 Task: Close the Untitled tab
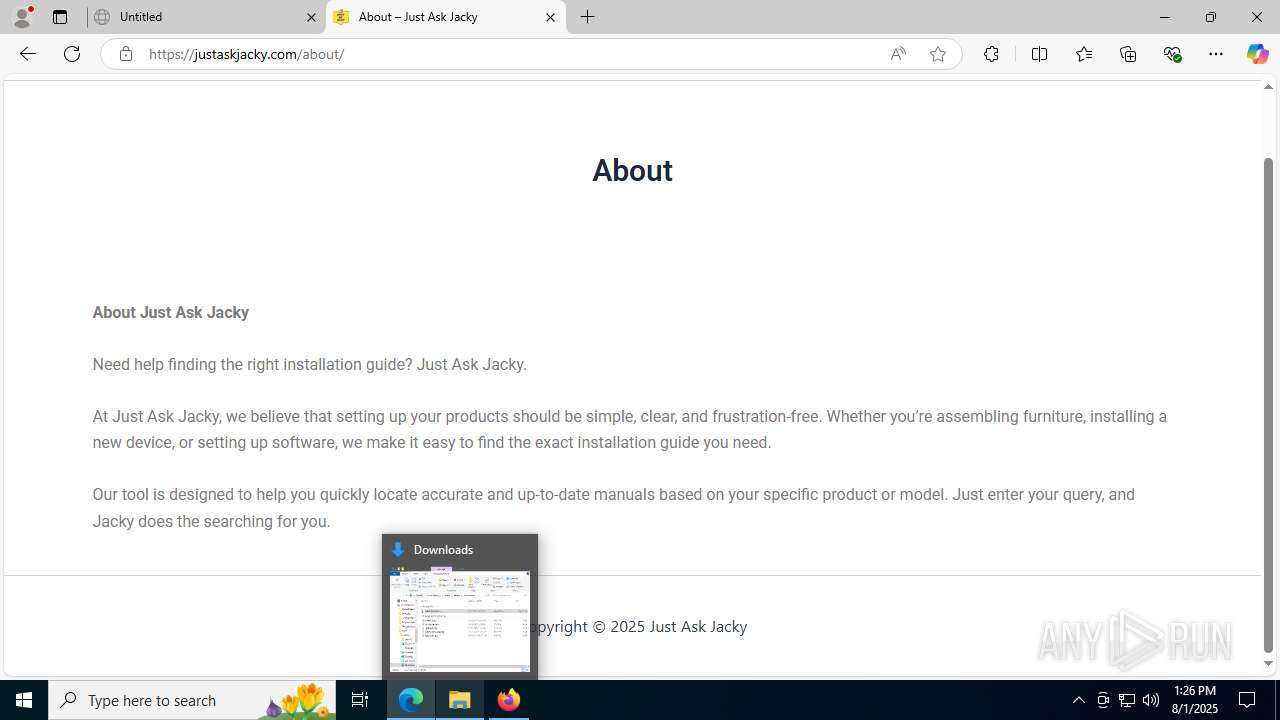point(311,17)
